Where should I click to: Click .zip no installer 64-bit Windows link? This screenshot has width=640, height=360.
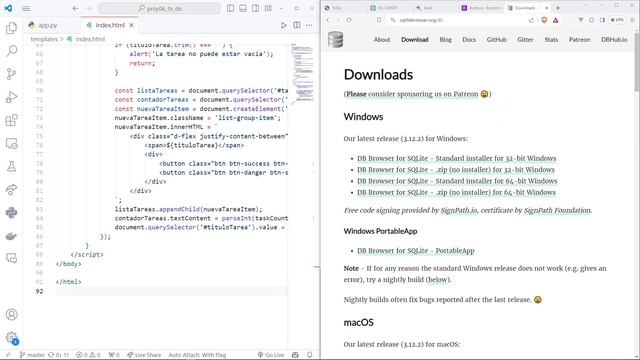456,193
